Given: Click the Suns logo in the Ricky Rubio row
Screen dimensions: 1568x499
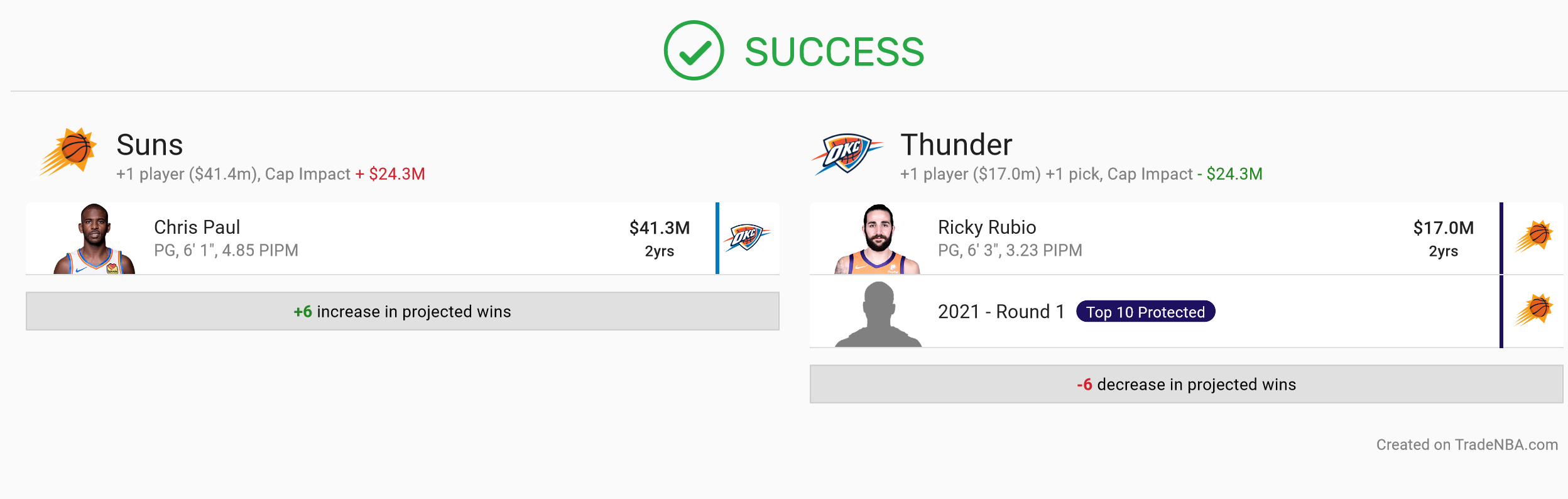Looking at the screenshot, I should (x=1533, y=236).
